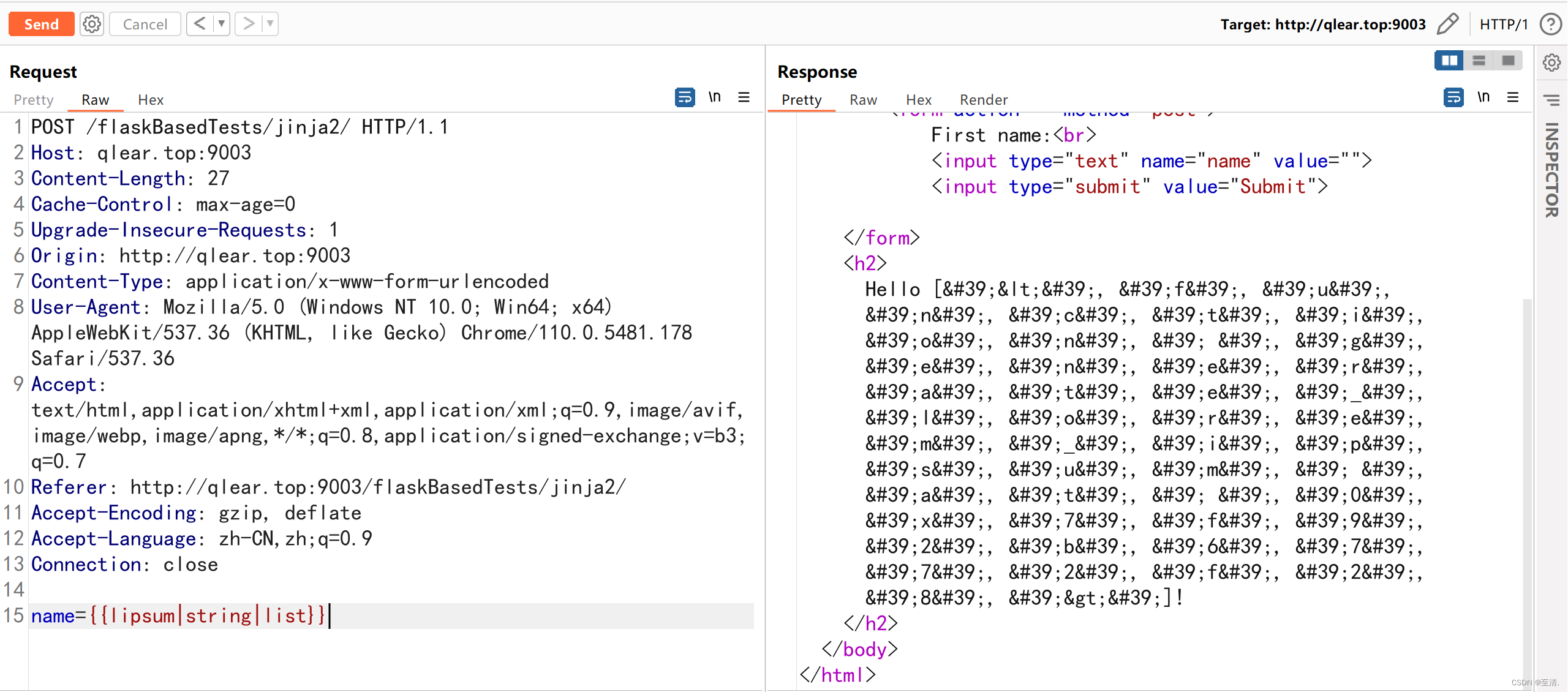Select Response Hex tab

pos(919,99)
